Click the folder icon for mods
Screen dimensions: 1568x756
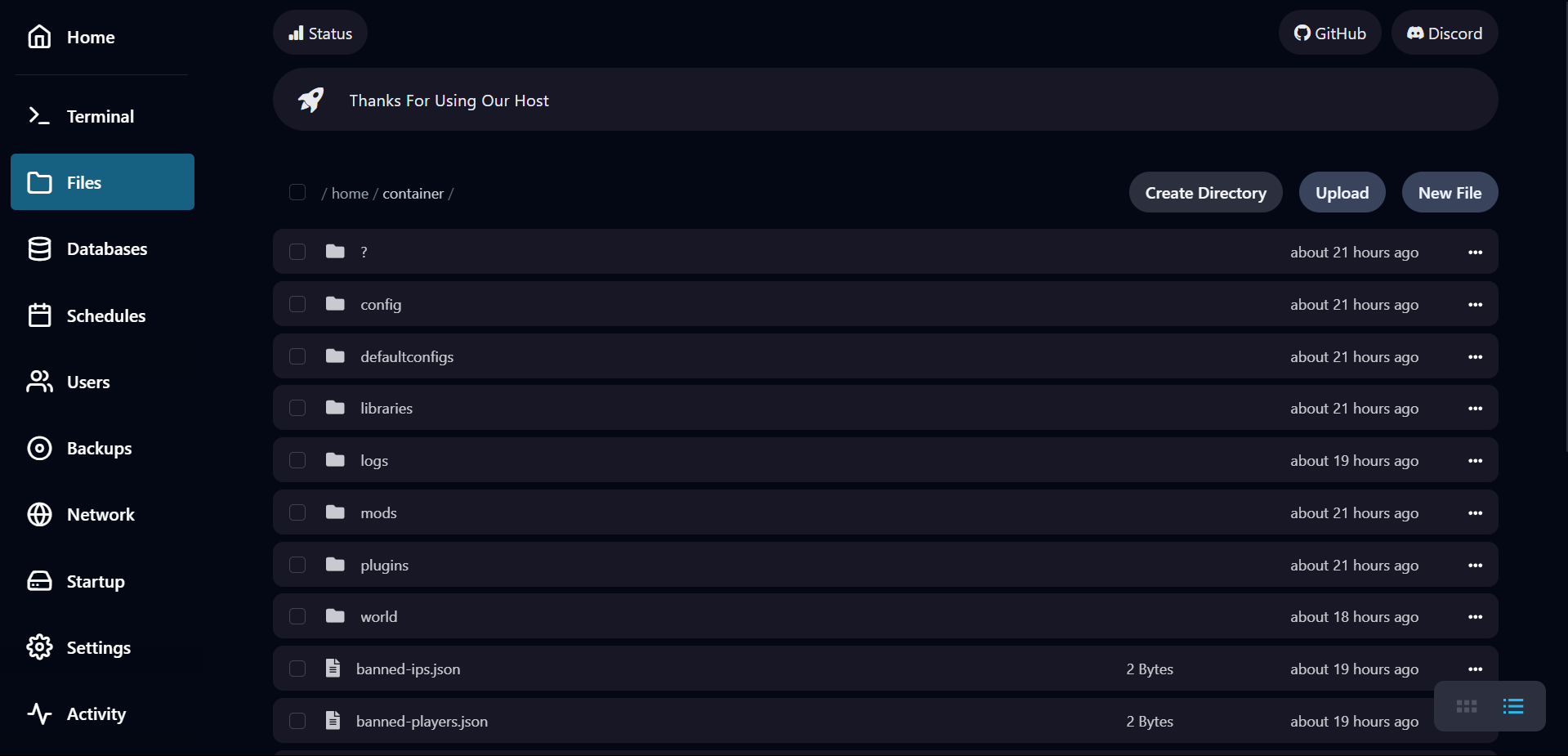(x=335, y=512)
